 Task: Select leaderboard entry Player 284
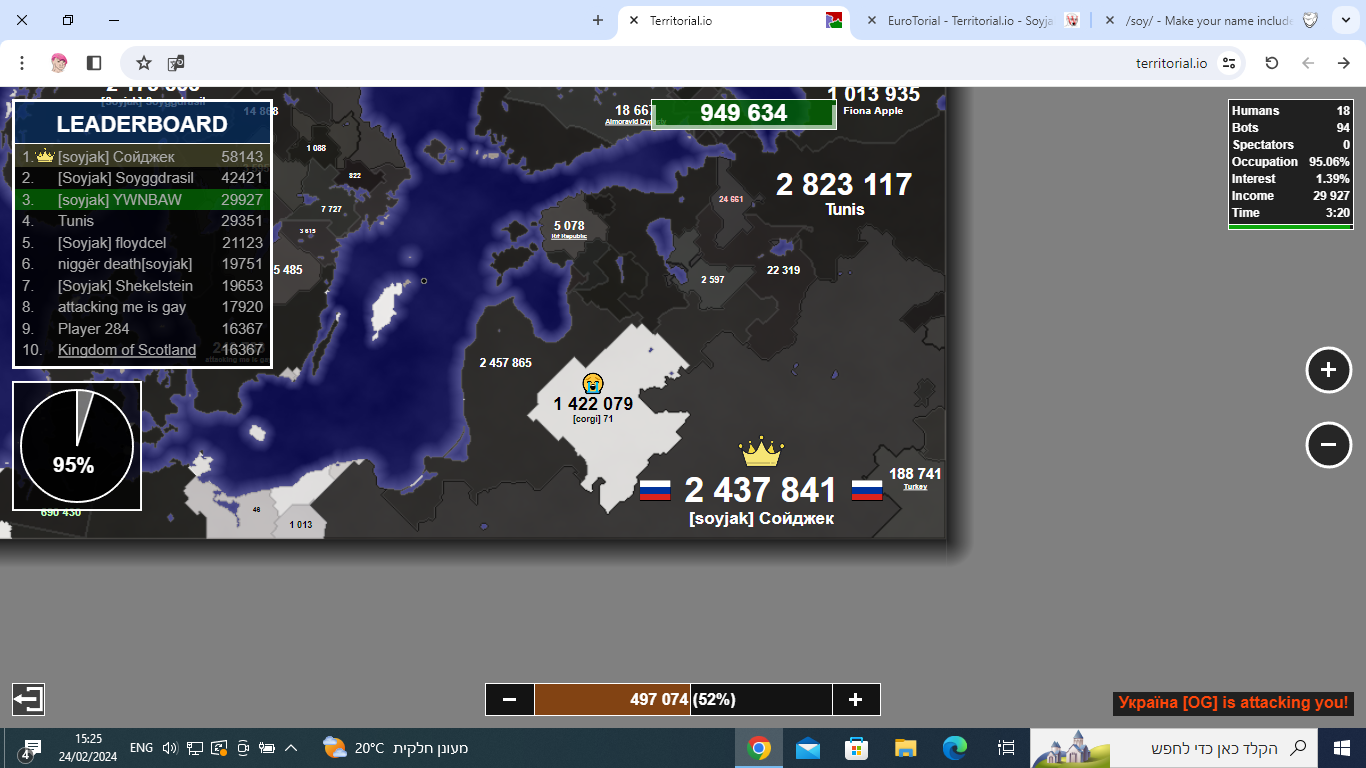(x=142, y=329)
